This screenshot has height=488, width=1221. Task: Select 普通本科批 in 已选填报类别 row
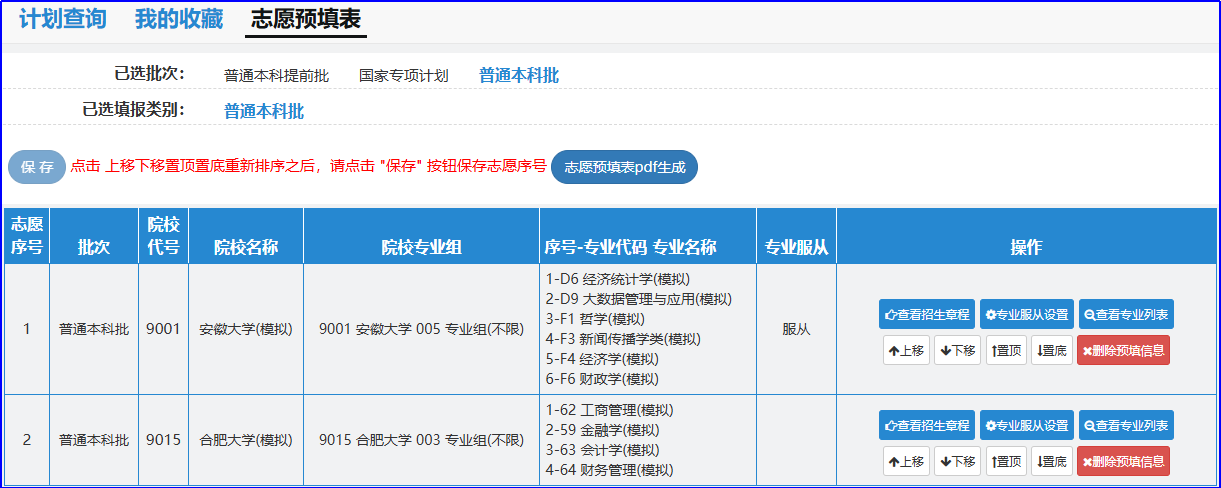point(264,112)
